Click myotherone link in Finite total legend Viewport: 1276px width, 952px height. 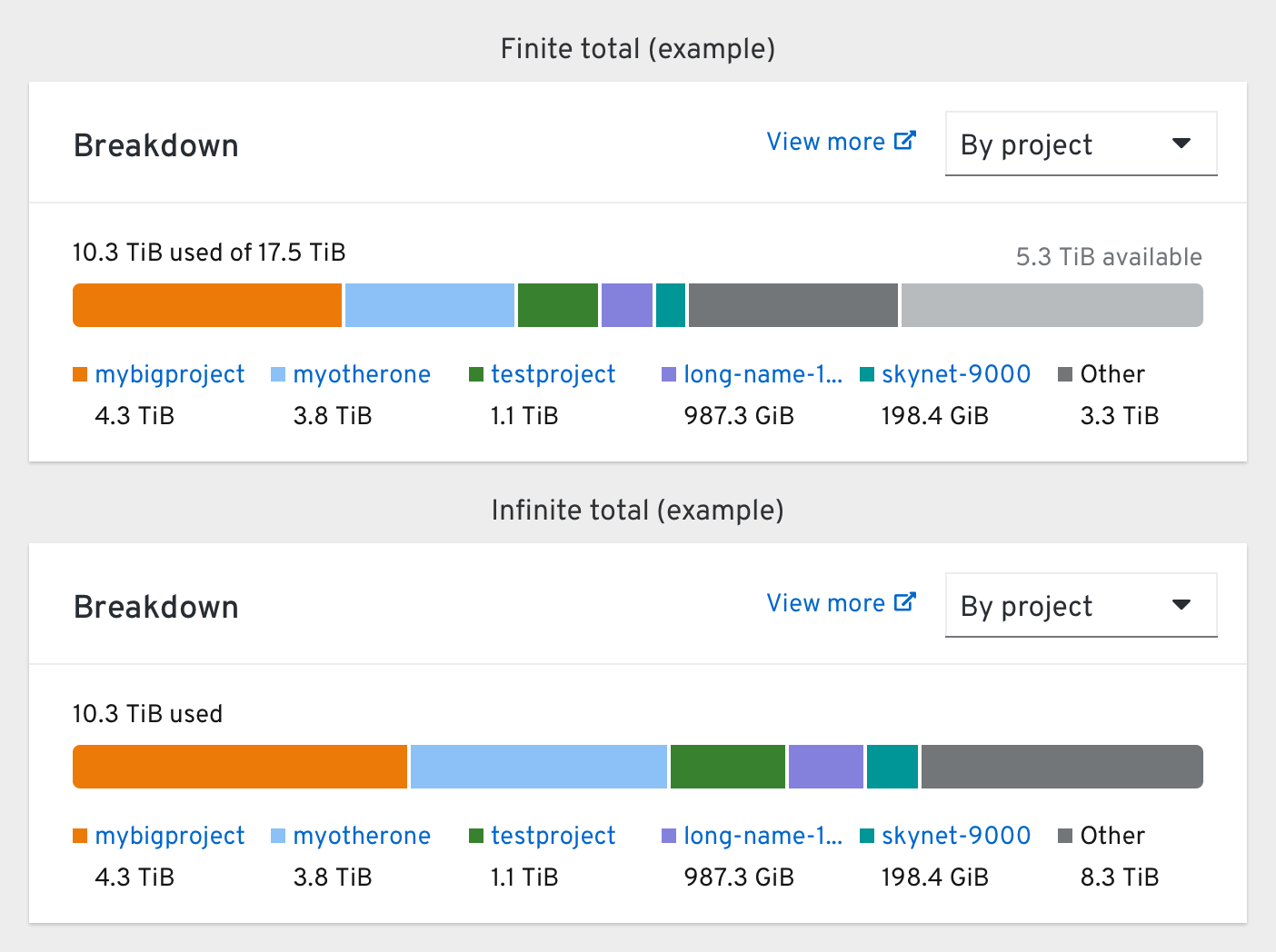(362, 374)
